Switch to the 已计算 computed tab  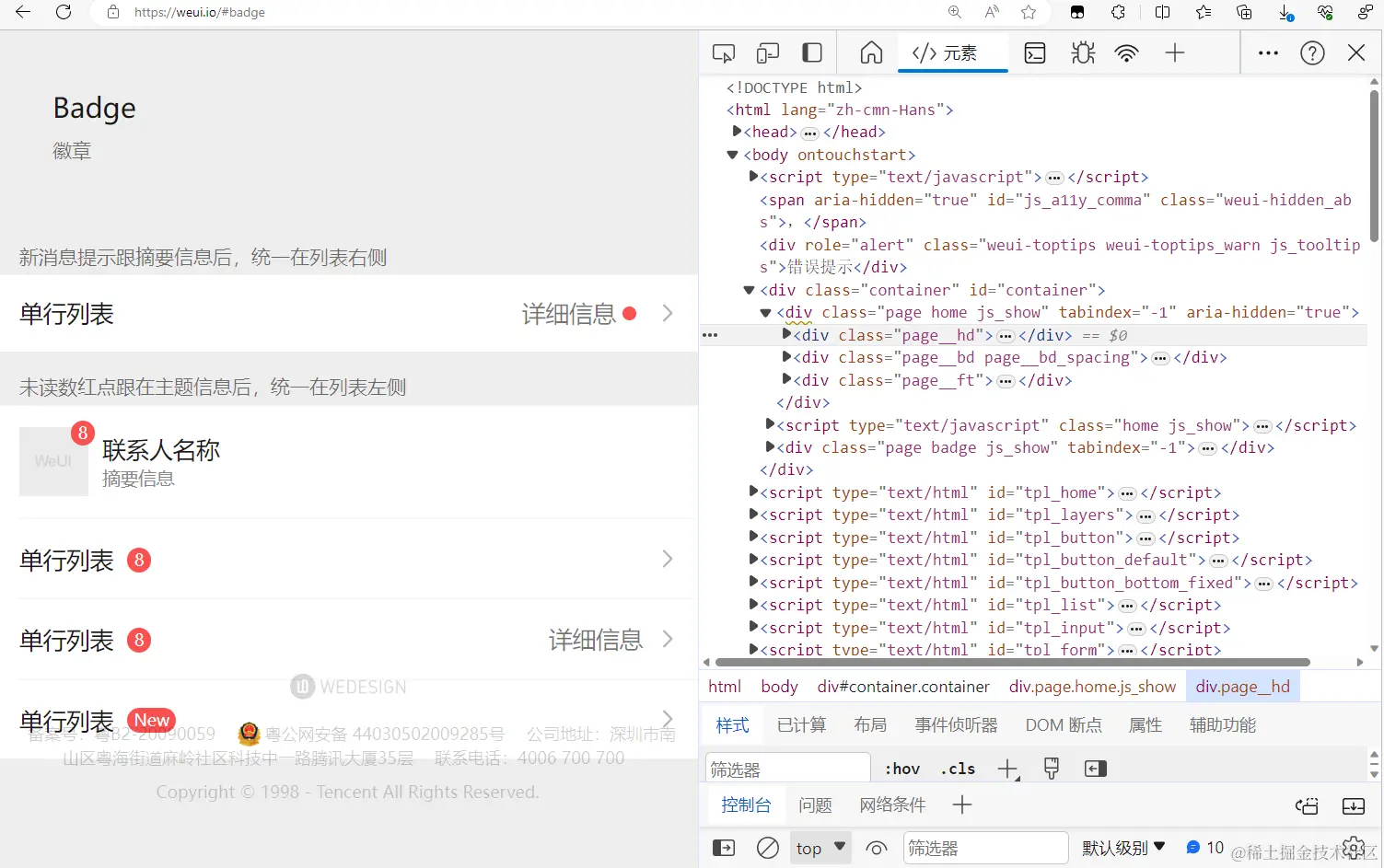point(802,725)
